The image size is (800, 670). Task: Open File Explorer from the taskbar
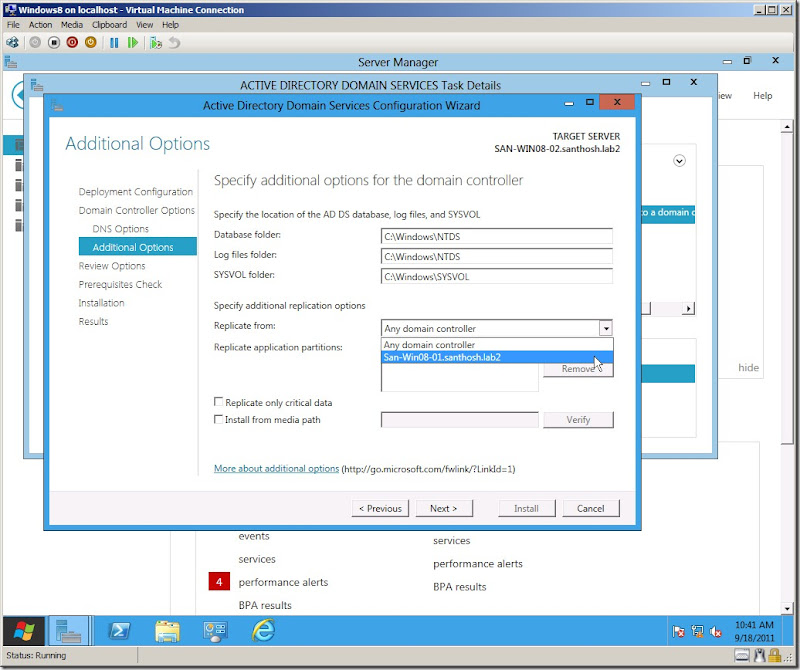[x=167, y=631]
